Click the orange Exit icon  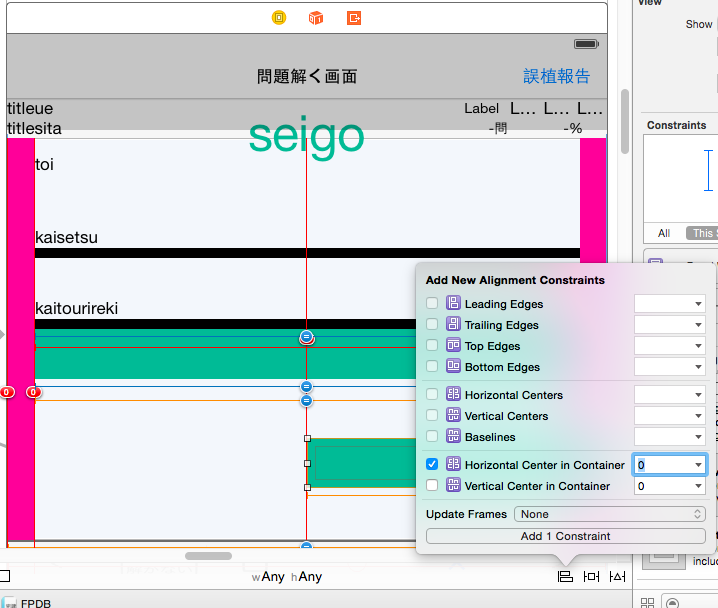point(354,18)
